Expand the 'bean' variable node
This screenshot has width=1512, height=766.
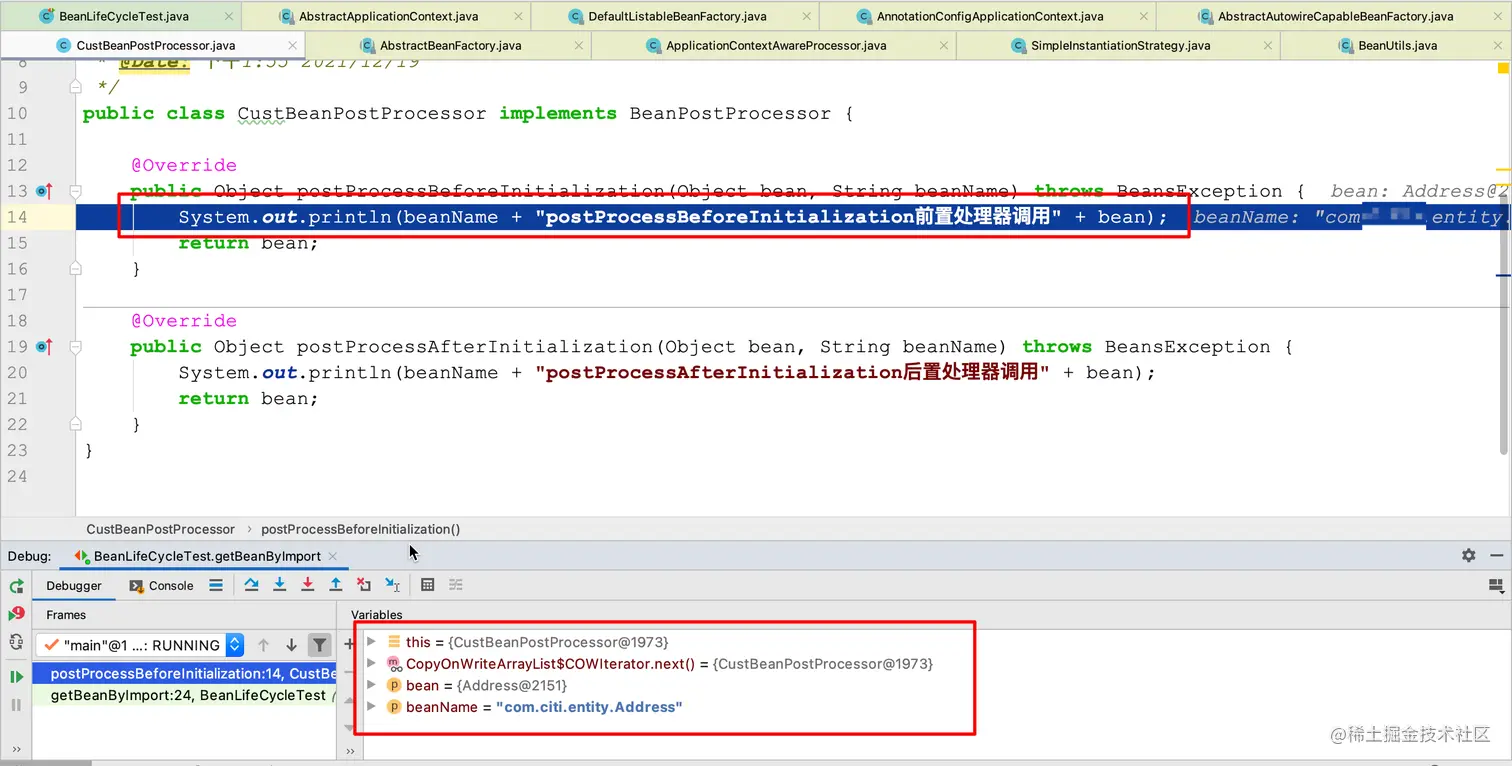372,685
